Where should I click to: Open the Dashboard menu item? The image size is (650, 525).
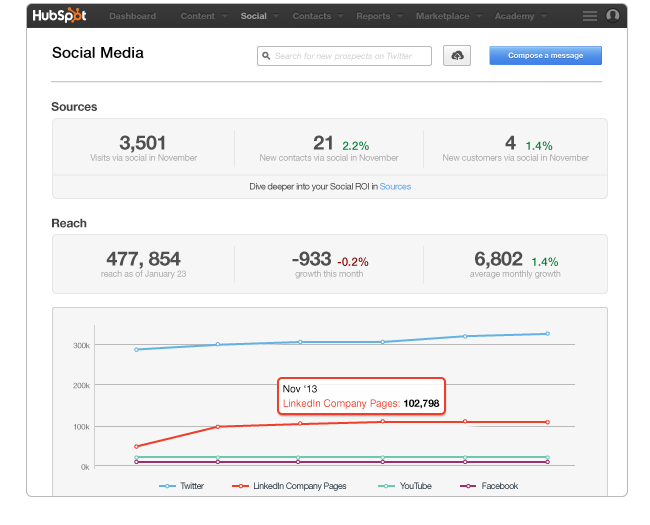tap(132, 16)
